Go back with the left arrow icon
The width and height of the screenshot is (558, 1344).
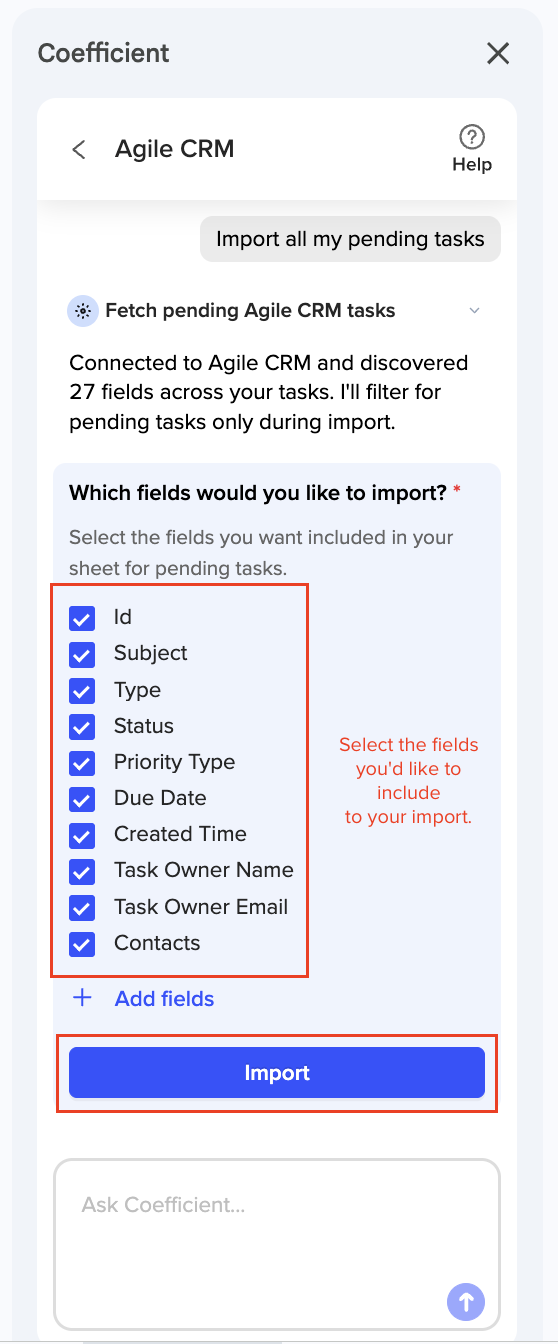pyautogui.click(x=79, y=149)
